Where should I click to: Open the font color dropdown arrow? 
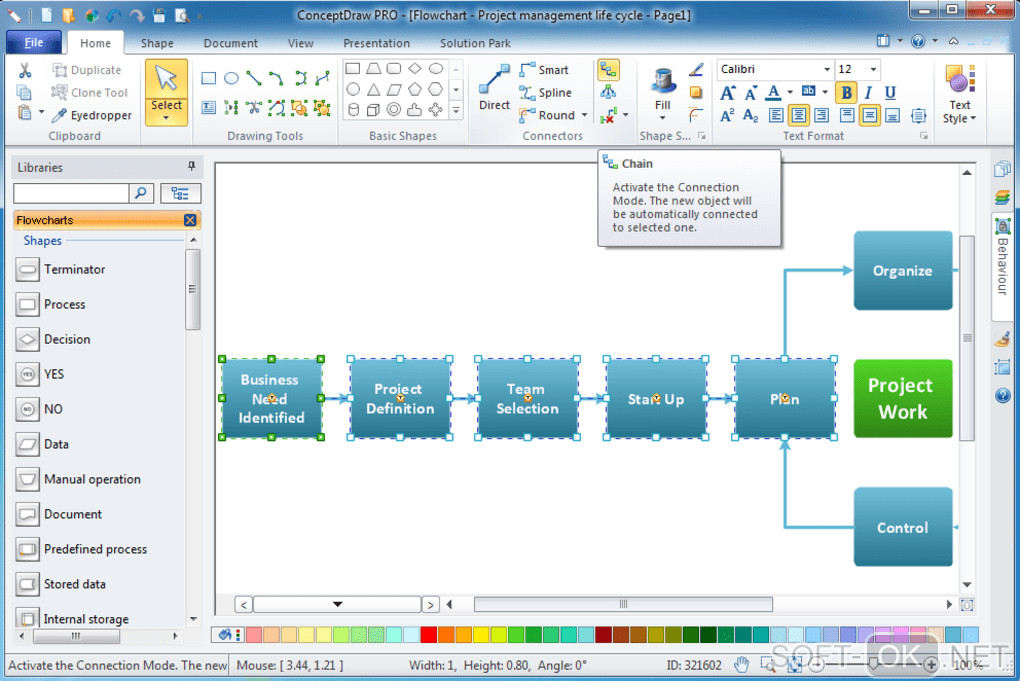point(790,93)
